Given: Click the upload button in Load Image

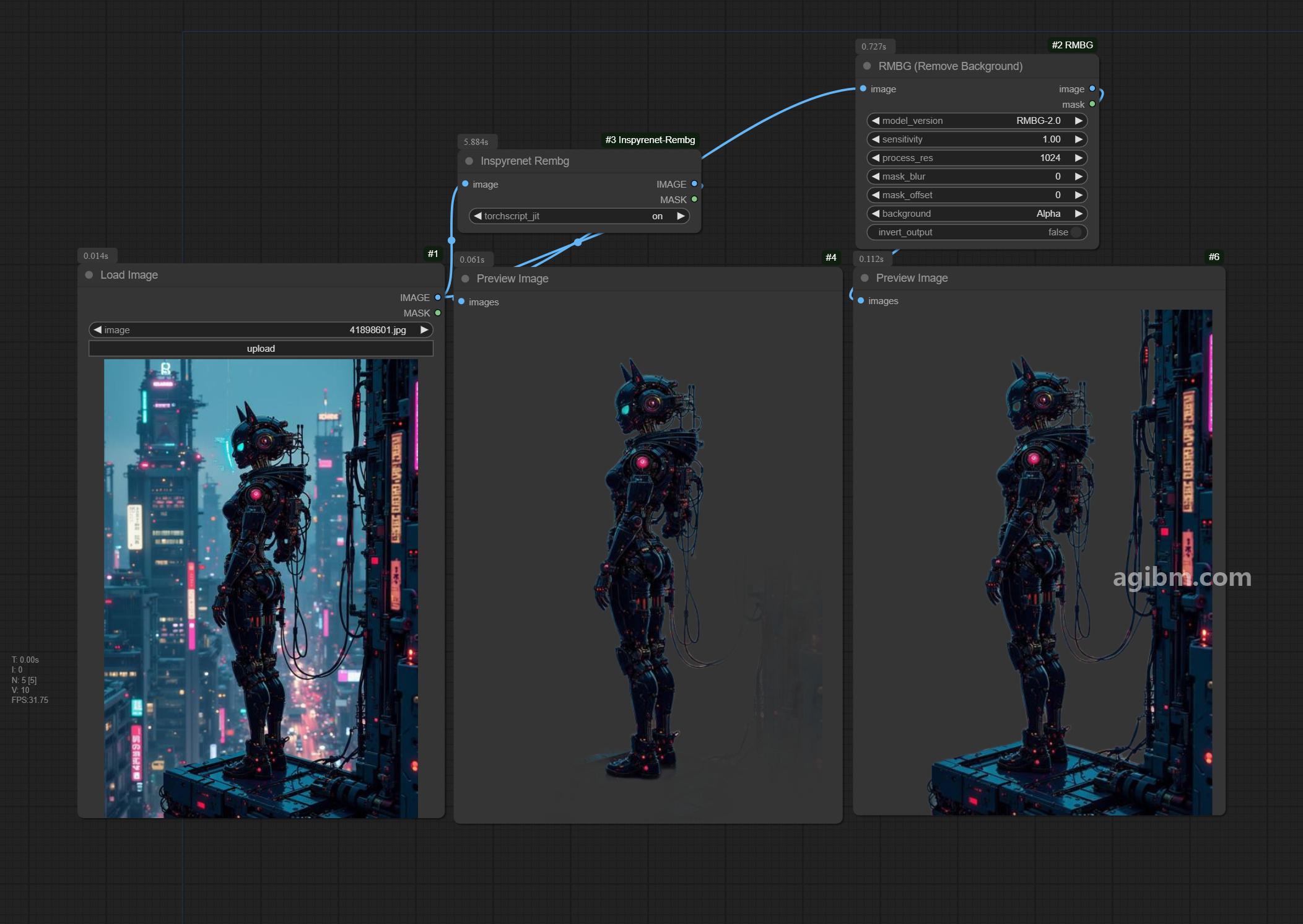Looking at the screenshot, I should (261, 349).
